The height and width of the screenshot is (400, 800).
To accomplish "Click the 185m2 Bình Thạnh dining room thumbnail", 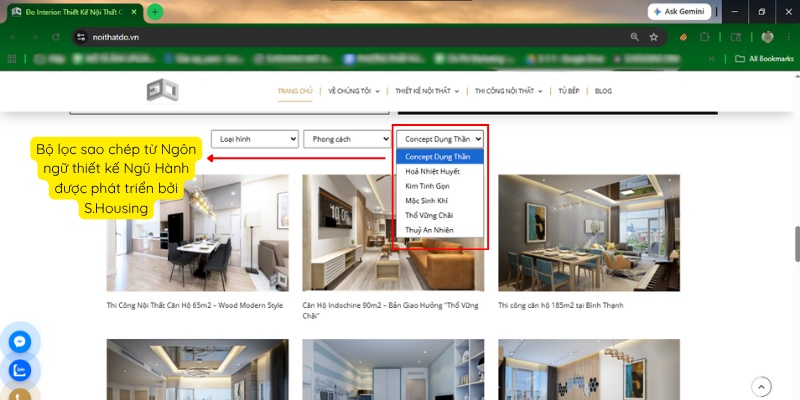I will click(589, 233).
